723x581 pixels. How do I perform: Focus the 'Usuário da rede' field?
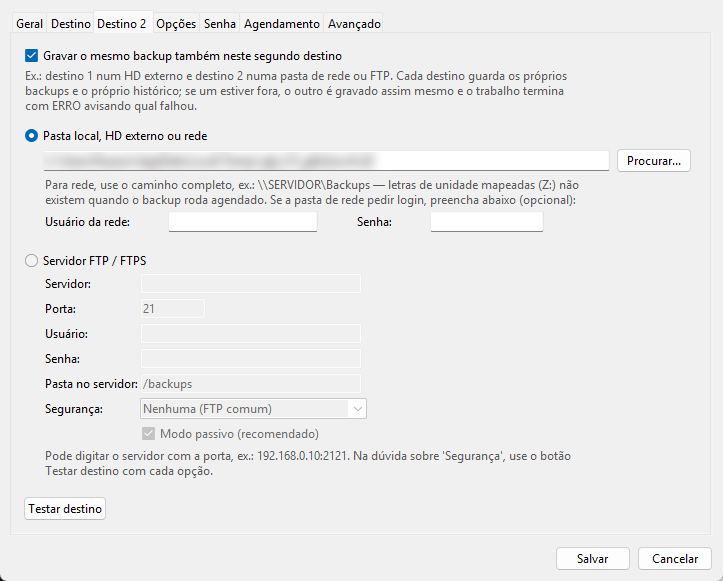[243, 222]
